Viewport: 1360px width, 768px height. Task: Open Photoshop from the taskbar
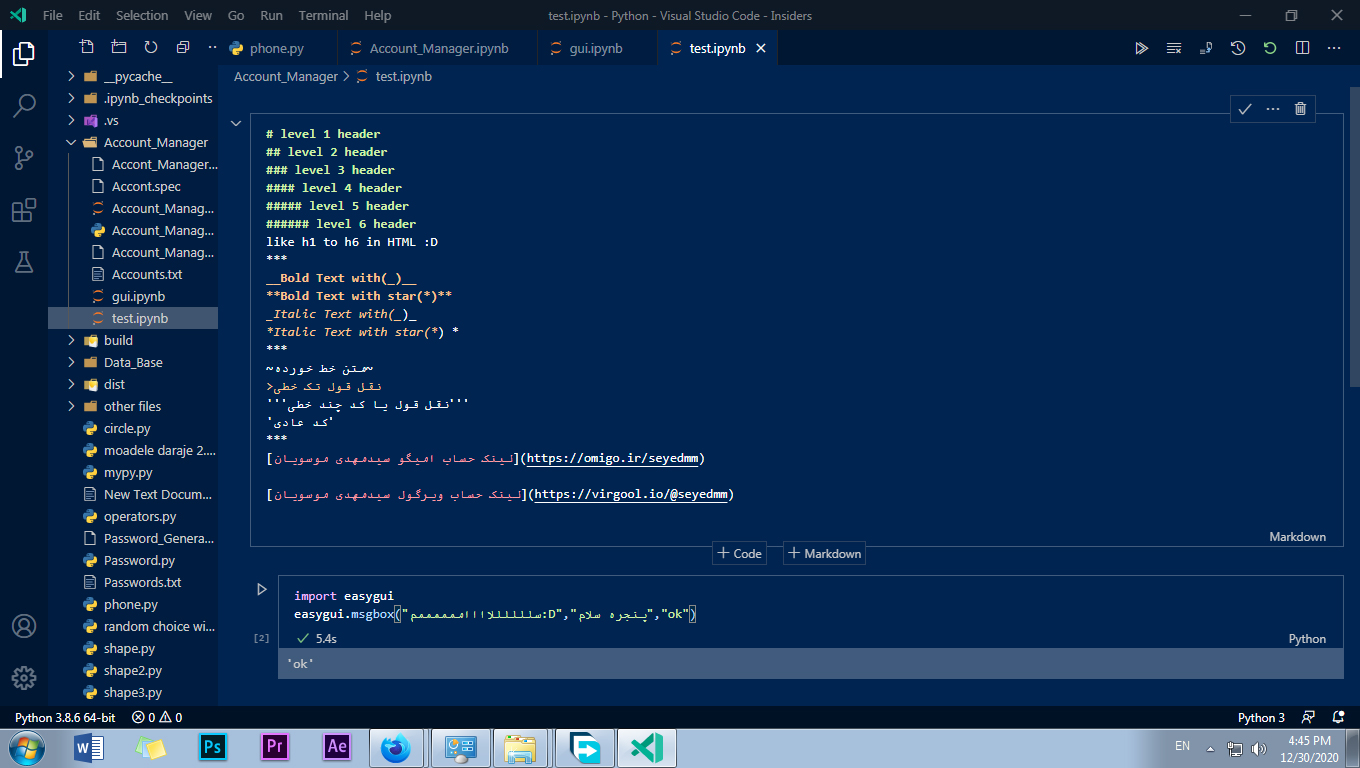click(213, 747)
